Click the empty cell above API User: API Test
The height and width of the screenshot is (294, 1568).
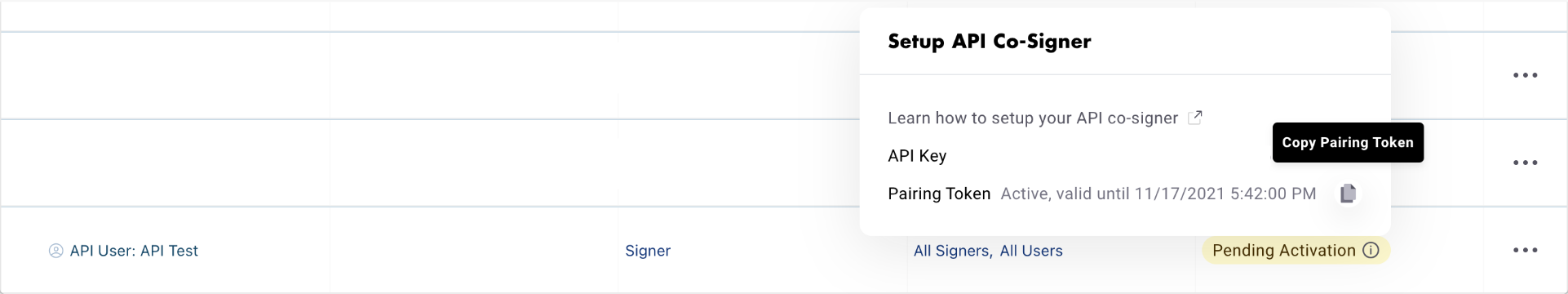(166, 163)
